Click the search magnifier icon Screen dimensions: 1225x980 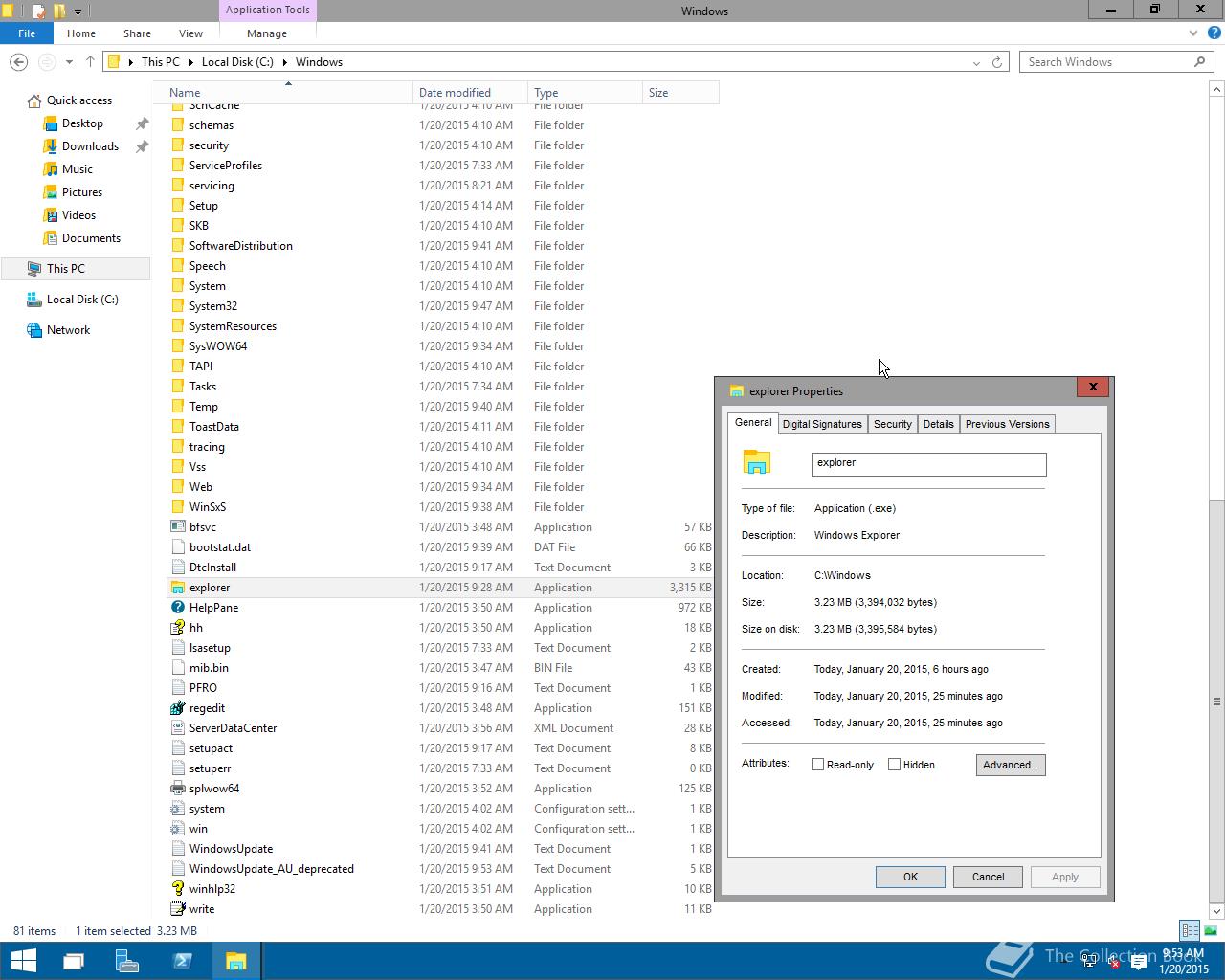(1199, 62)
